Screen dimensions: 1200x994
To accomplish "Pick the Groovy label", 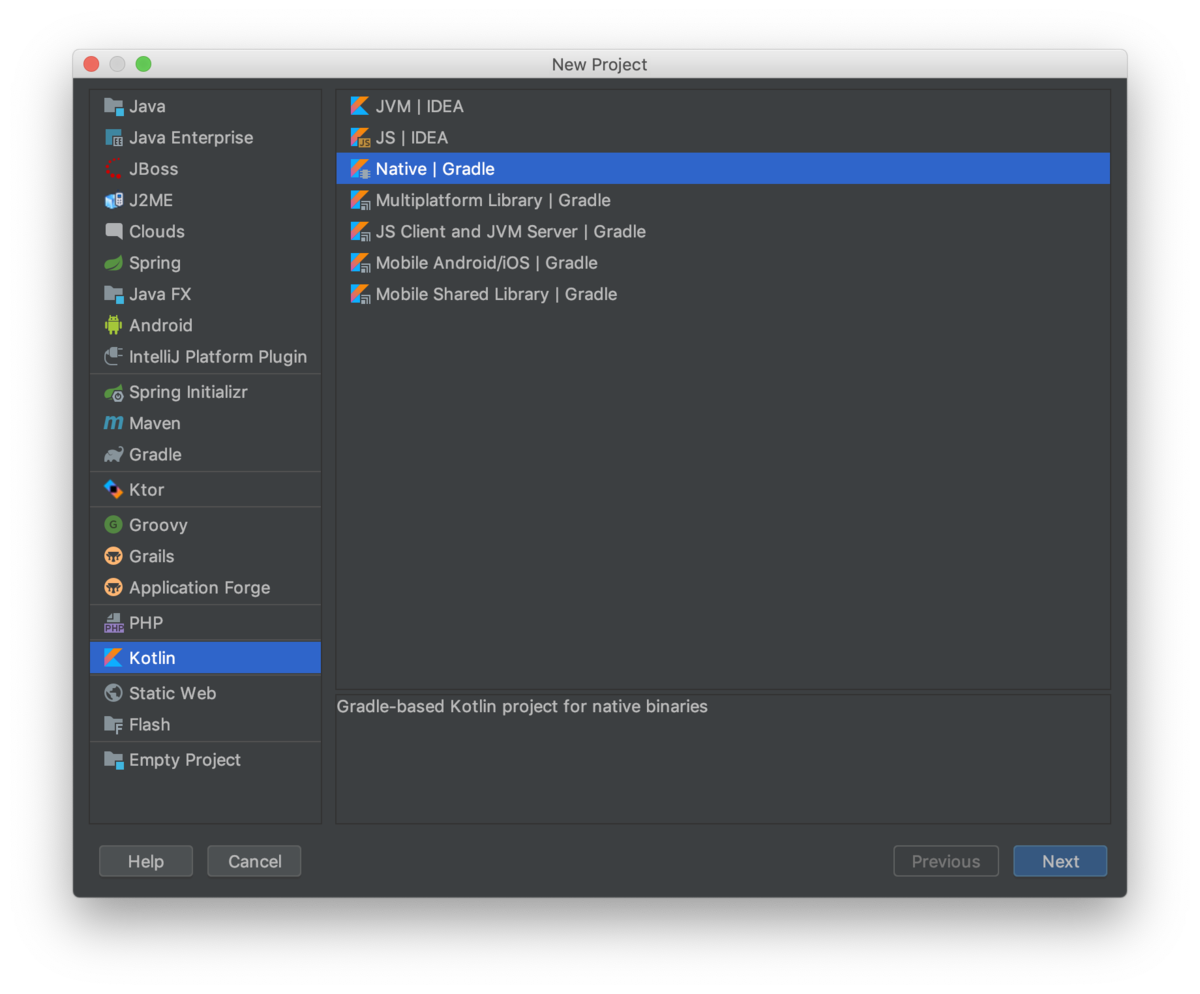I will [x=158, y=525].
